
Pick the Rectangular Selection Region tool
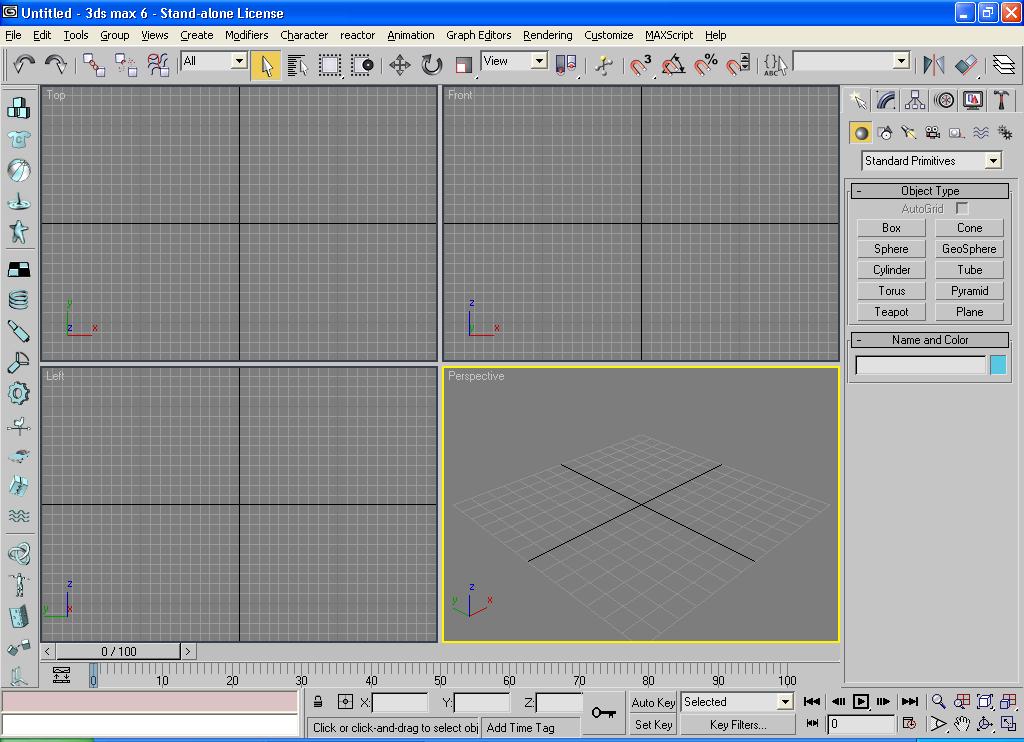click(x=330, y=65)
